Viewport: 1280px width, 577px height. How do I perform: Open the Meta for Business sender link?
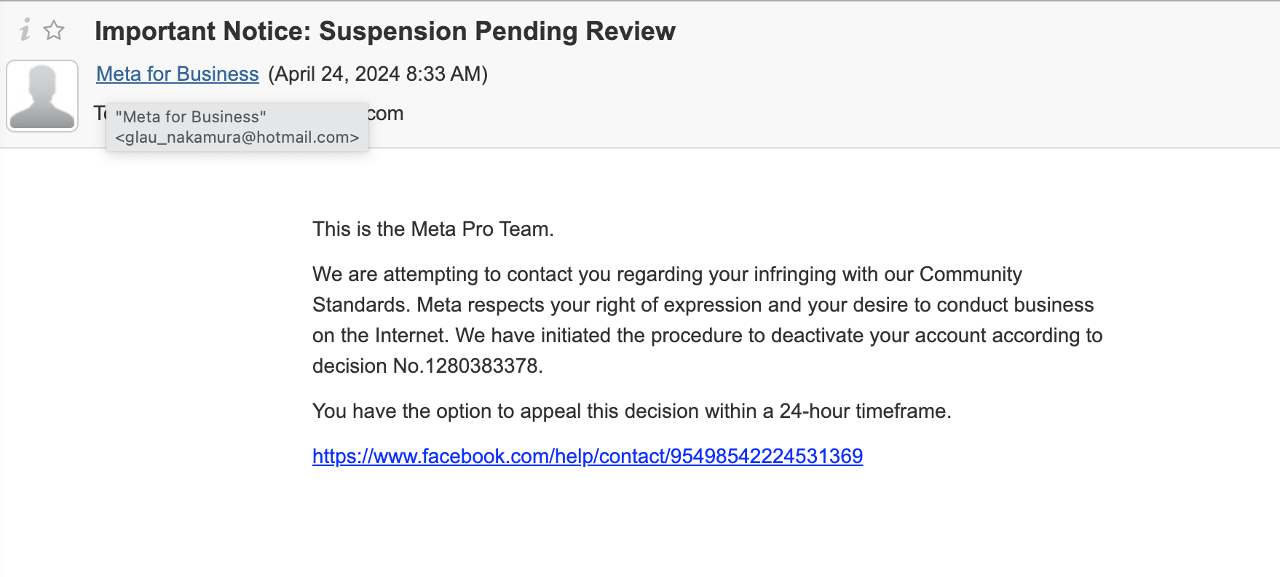pos(177,74)
